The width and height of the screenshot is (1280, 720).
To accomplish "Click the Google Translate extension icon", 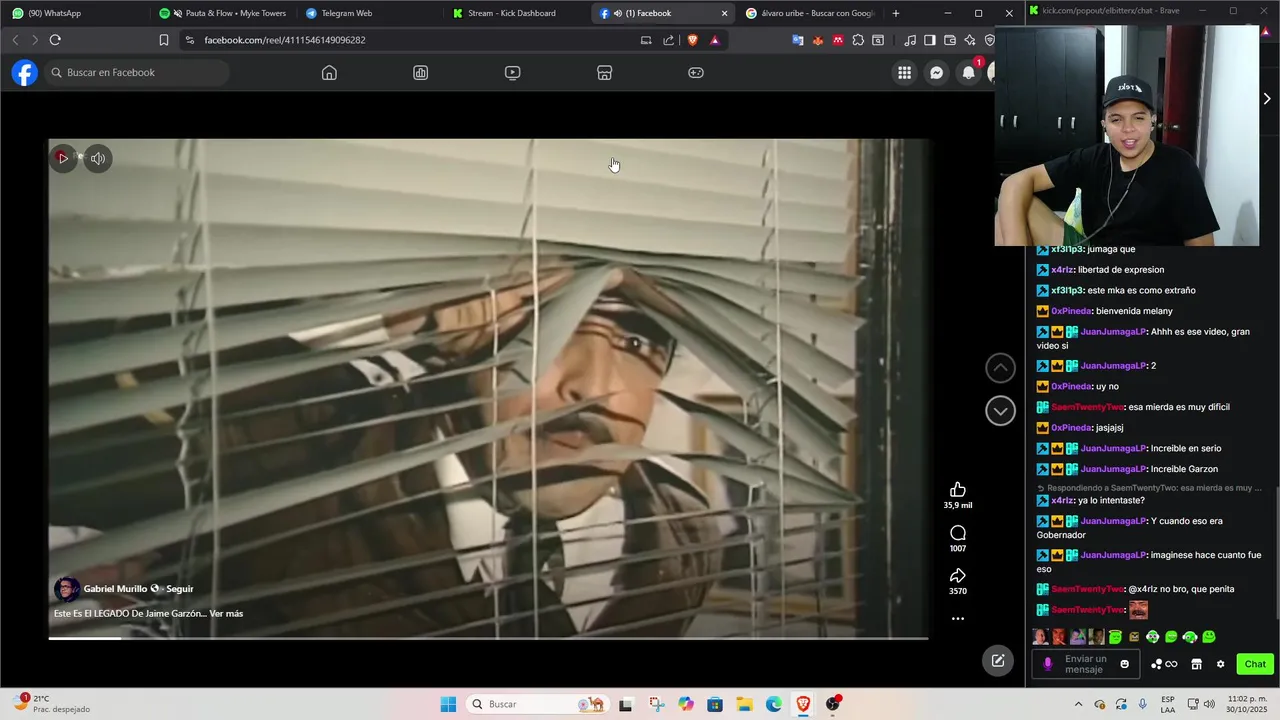I will coord(798,40).
